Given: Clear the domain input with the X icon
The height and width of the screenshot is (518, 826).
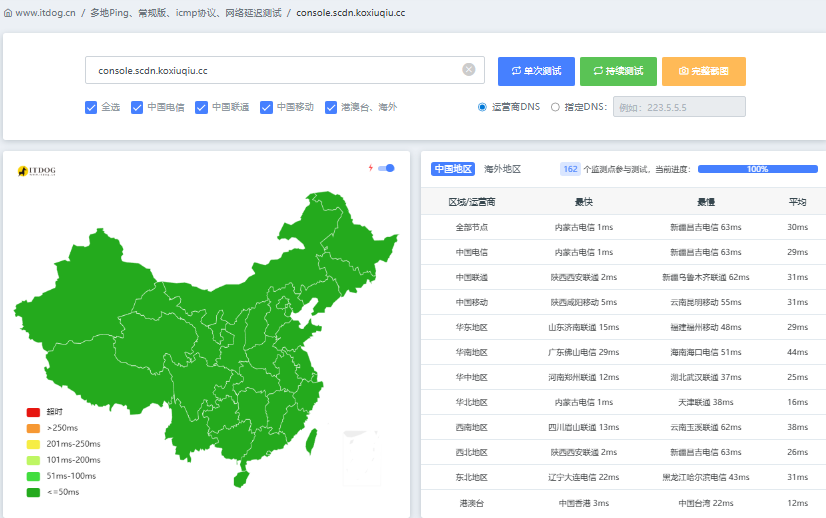Looking at the screenshot, I should point(468,70).
